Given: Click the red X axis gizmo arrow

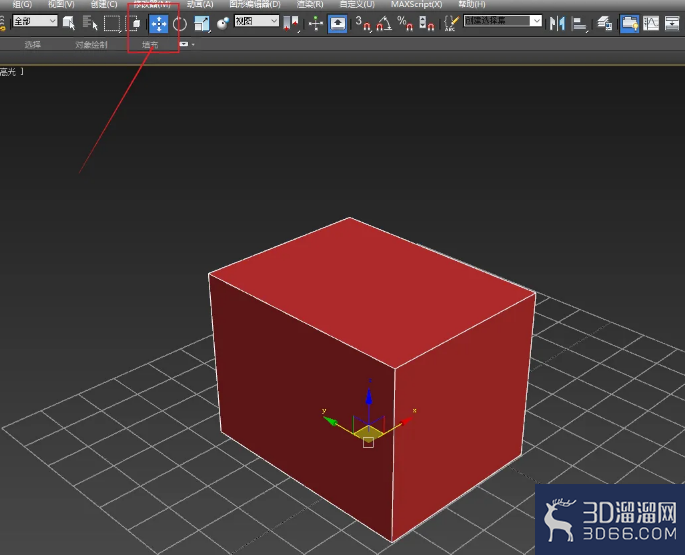Looking at the screenshot, I should click(x=406, y=421).
